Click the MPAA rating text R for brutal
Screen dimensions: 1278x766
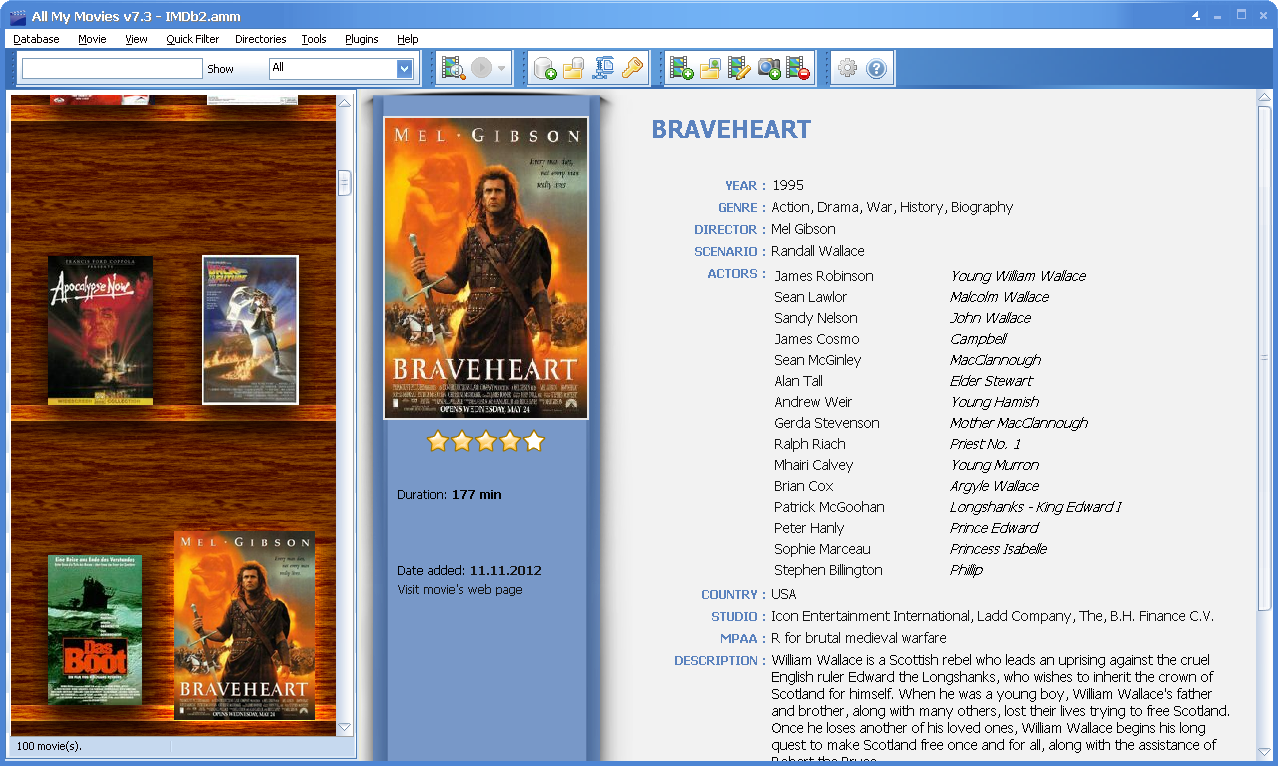(858, 638)
